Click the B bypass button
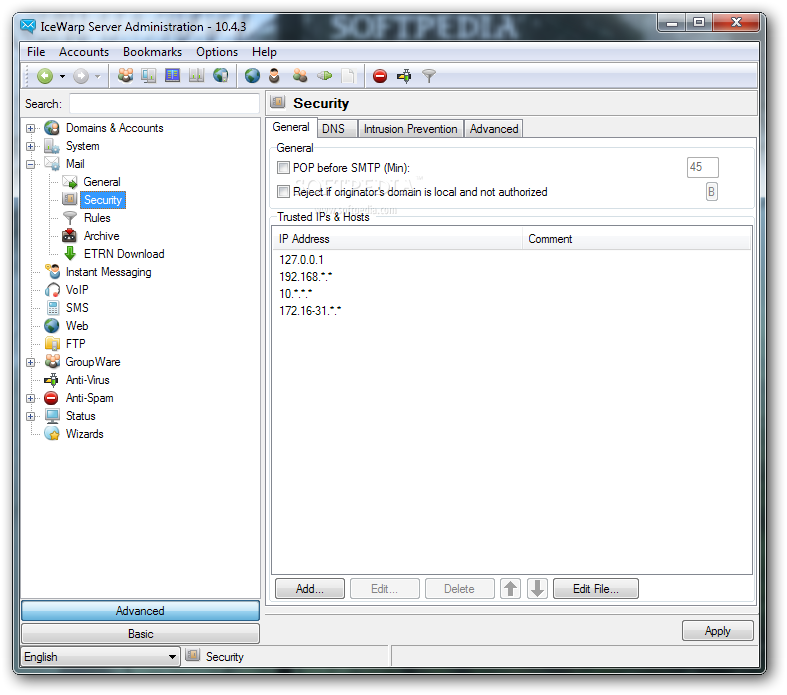 point(712,192)
